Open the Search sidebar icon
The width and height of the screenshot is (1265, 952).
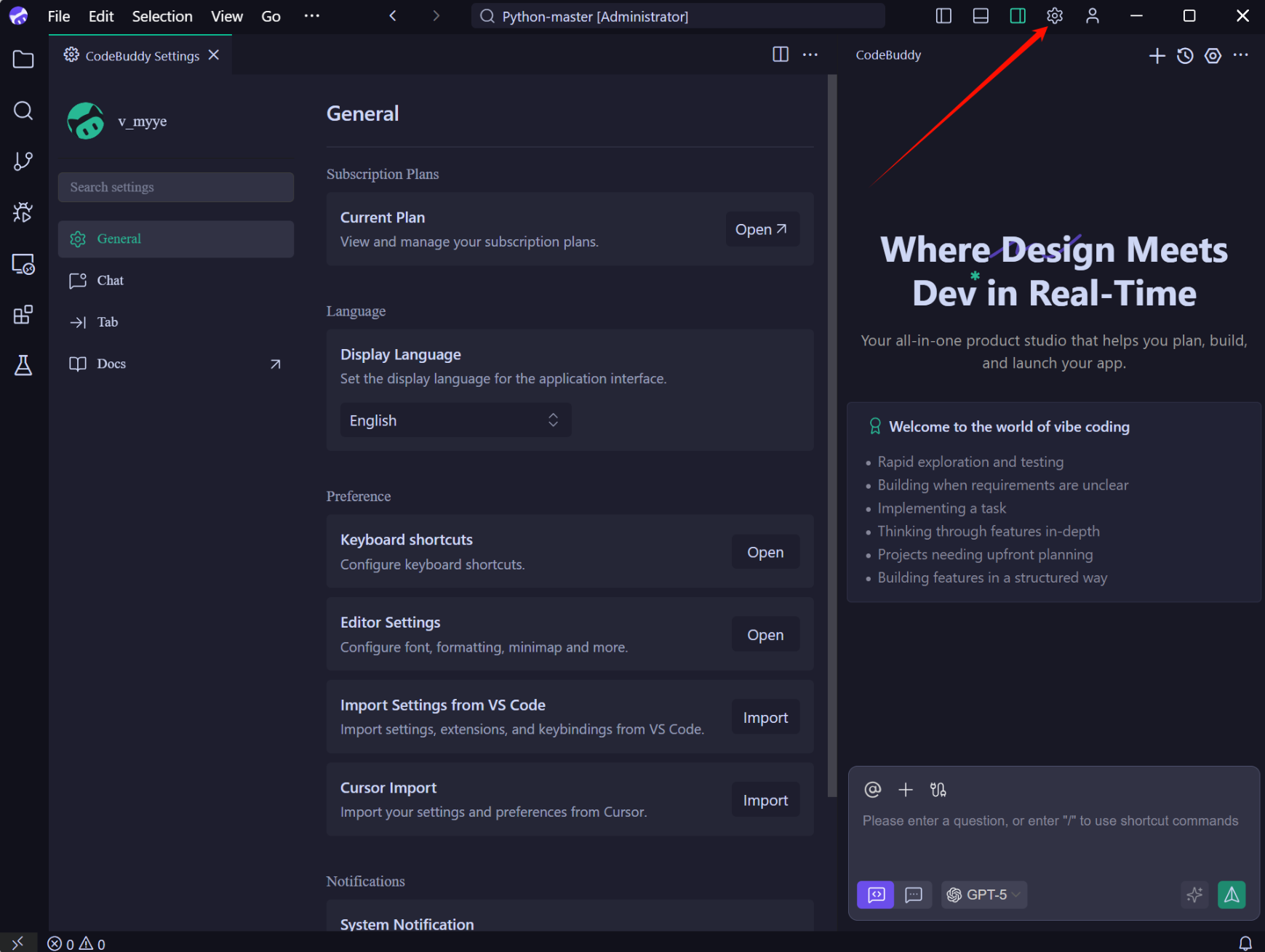point(23,111)
